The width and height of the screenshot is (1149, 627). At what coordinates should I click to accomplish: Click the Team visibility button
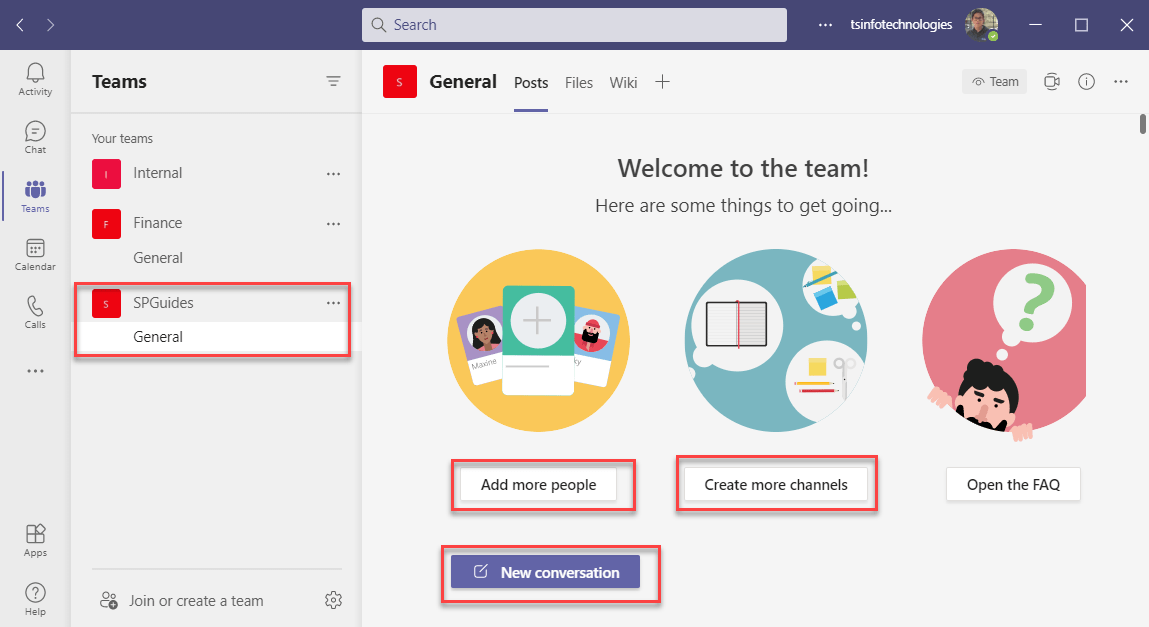coord(994,81)
